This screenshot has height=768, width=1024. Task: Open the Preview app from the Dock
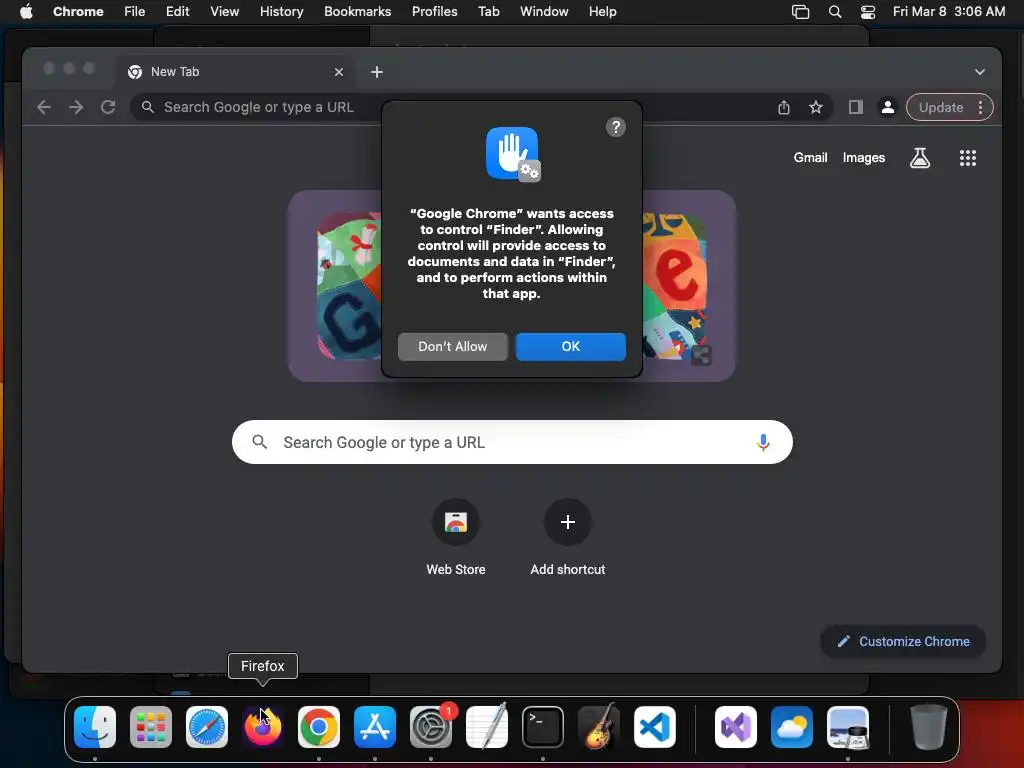click(848, 727)
